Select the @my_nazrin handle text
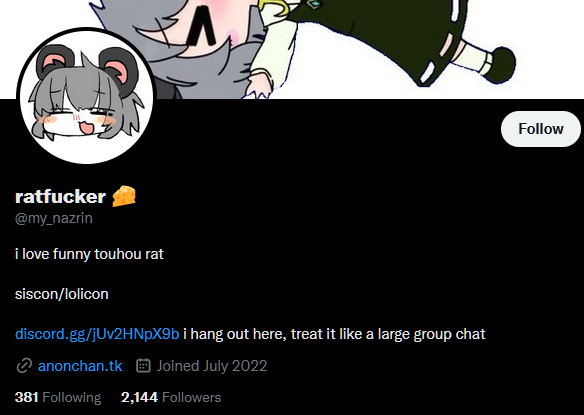 click(x=54, y=218)
